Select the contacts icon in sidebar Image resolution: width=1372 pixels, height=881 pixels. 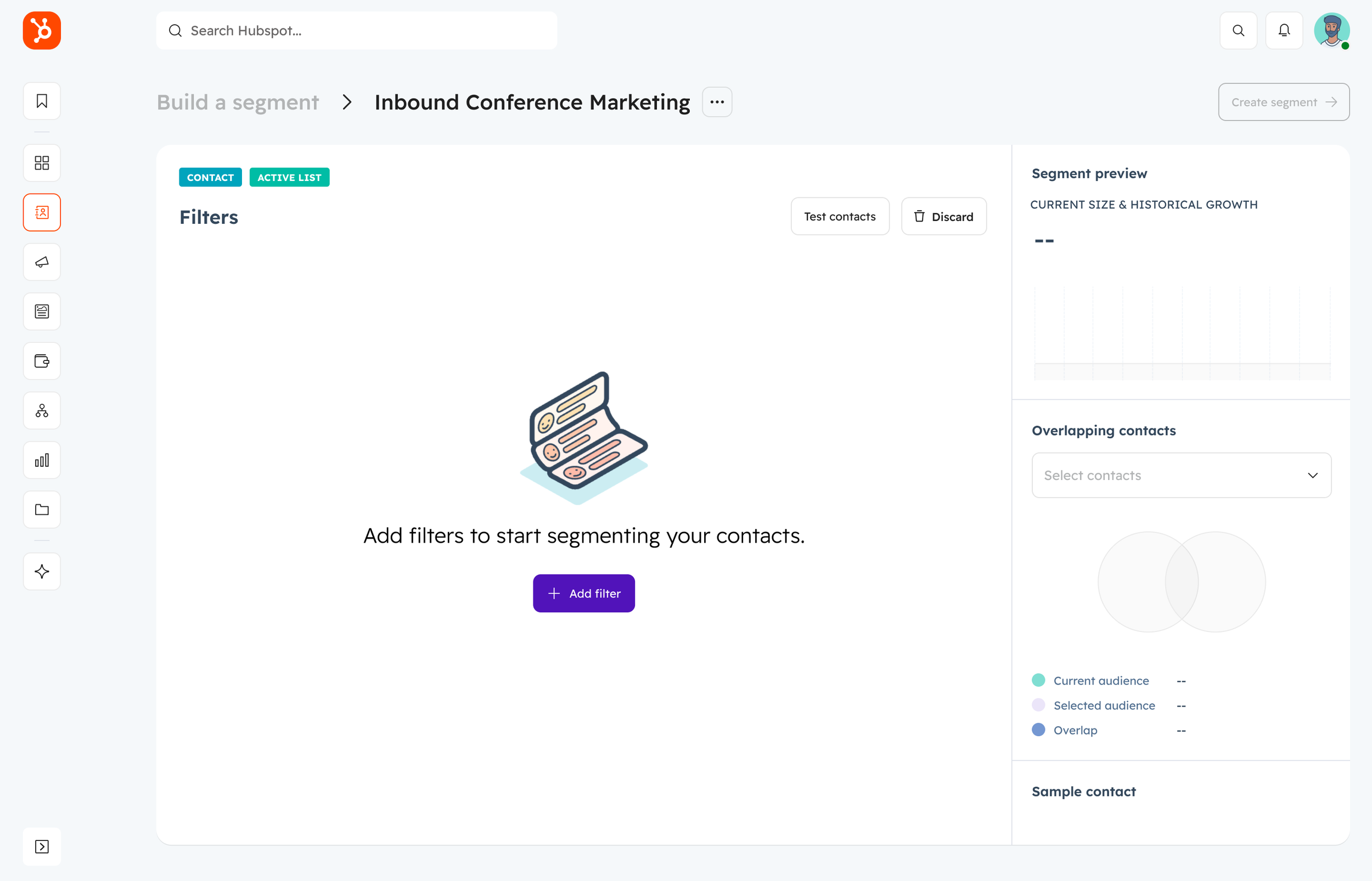point(42,212)
